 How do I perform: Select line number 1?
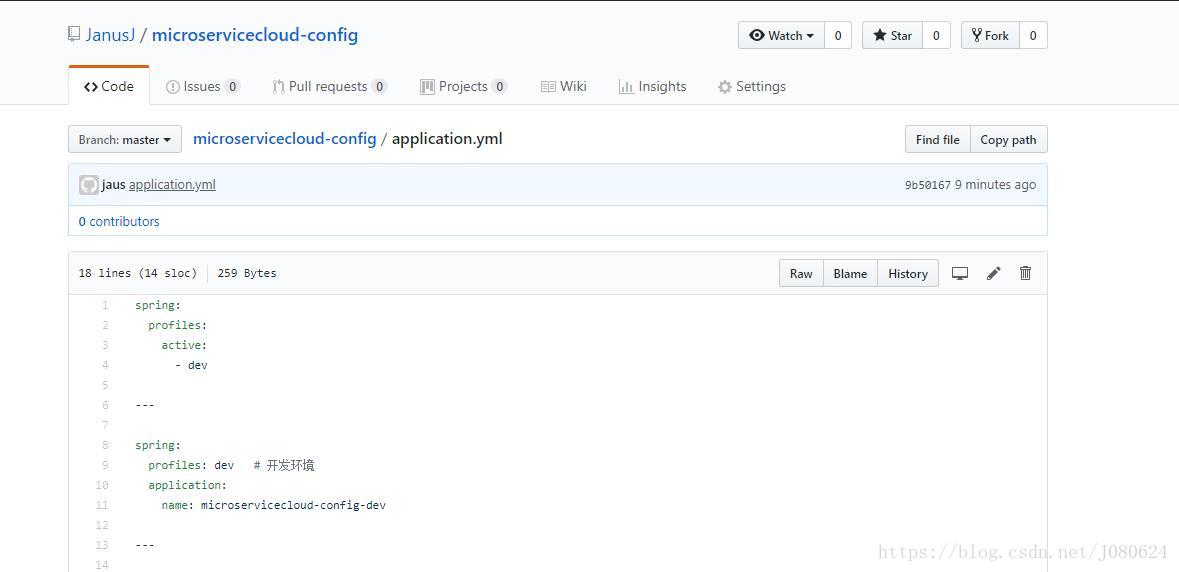[105, 305]
